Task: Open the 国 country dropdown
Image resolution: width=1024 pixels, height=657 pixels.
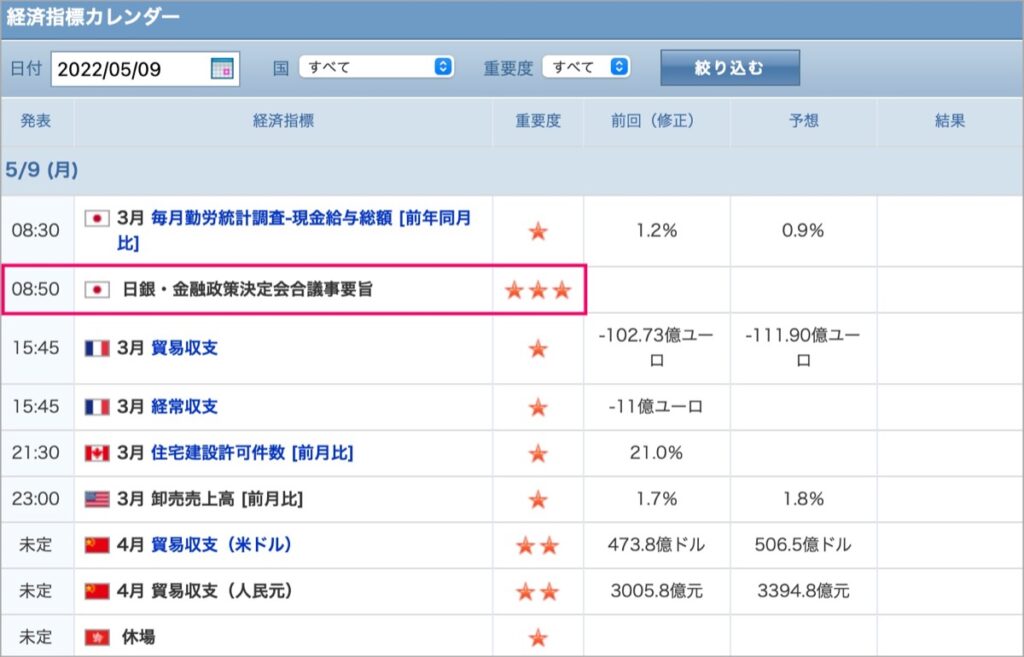Action: (376, 67)
